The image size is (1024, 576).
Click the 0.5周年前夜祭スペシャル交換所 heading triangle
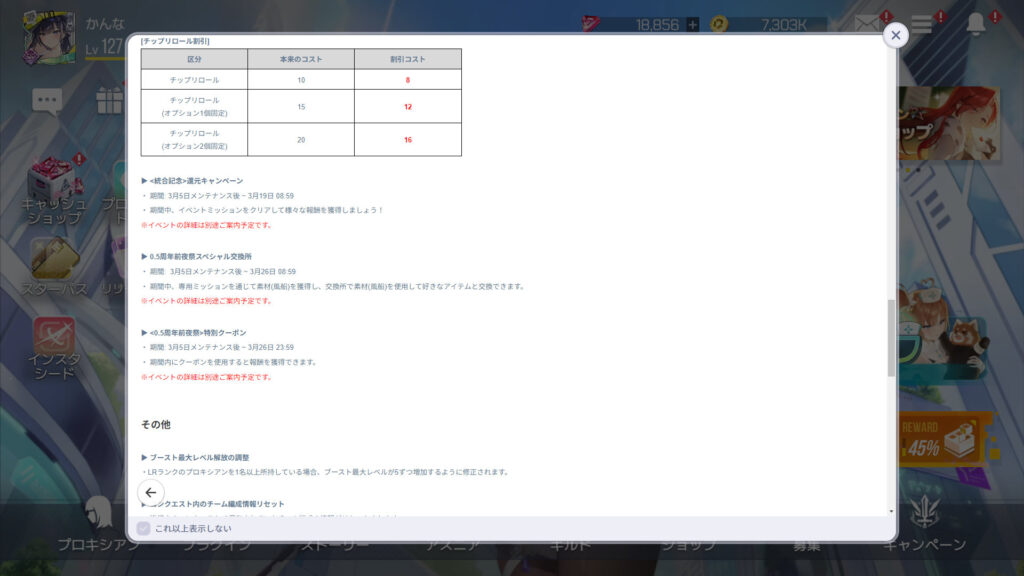145,257
